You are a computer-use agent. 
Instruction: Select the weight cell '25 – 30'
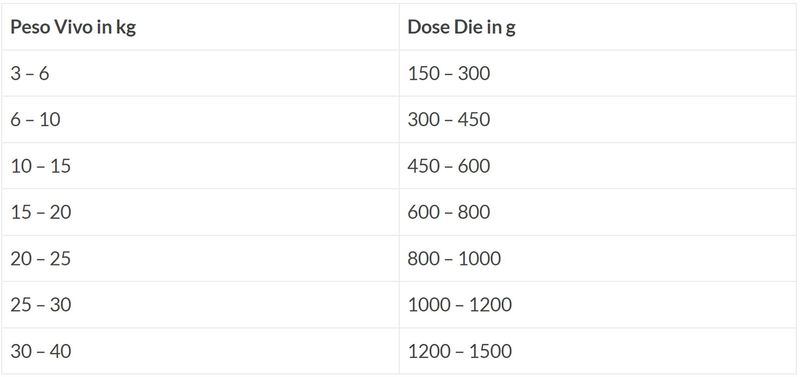[200, 305]
